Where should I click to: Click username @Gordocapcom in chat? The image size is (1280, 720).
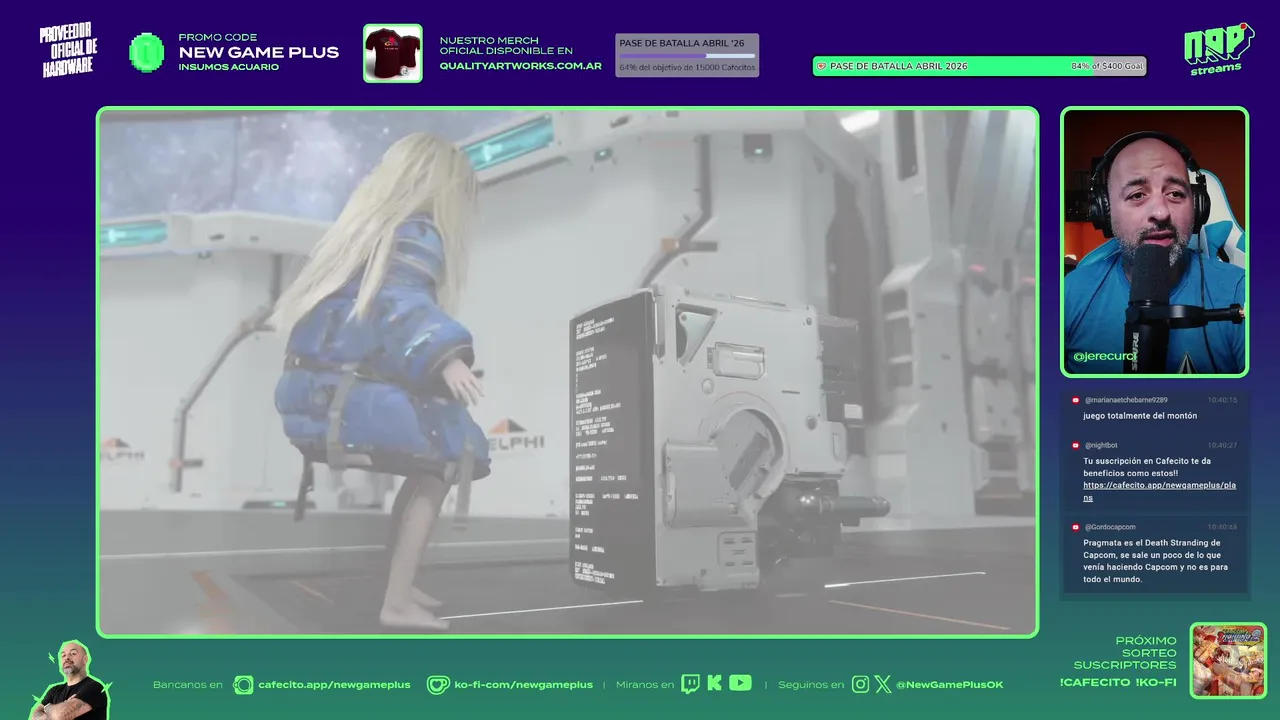pos(1109,526)
